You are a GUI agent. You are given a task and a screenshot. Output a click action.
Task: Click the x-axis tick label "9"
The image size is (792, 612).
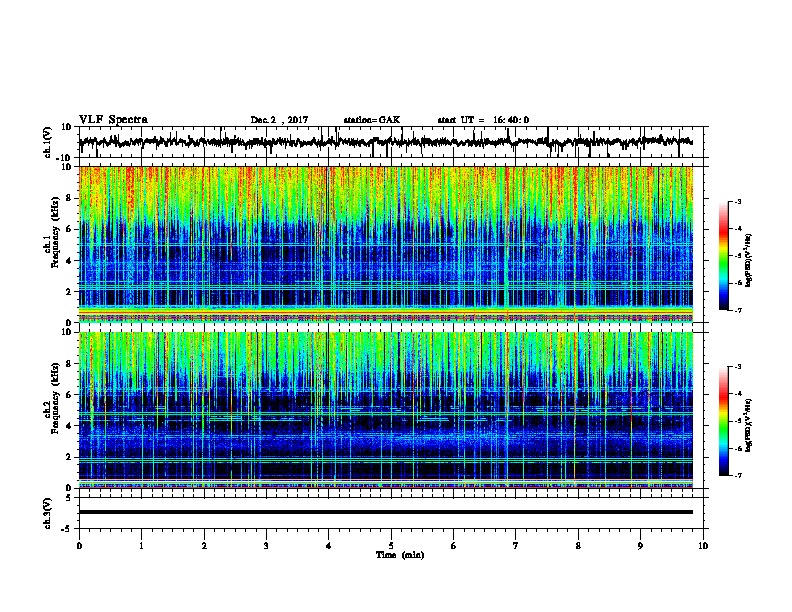[640, 545]
